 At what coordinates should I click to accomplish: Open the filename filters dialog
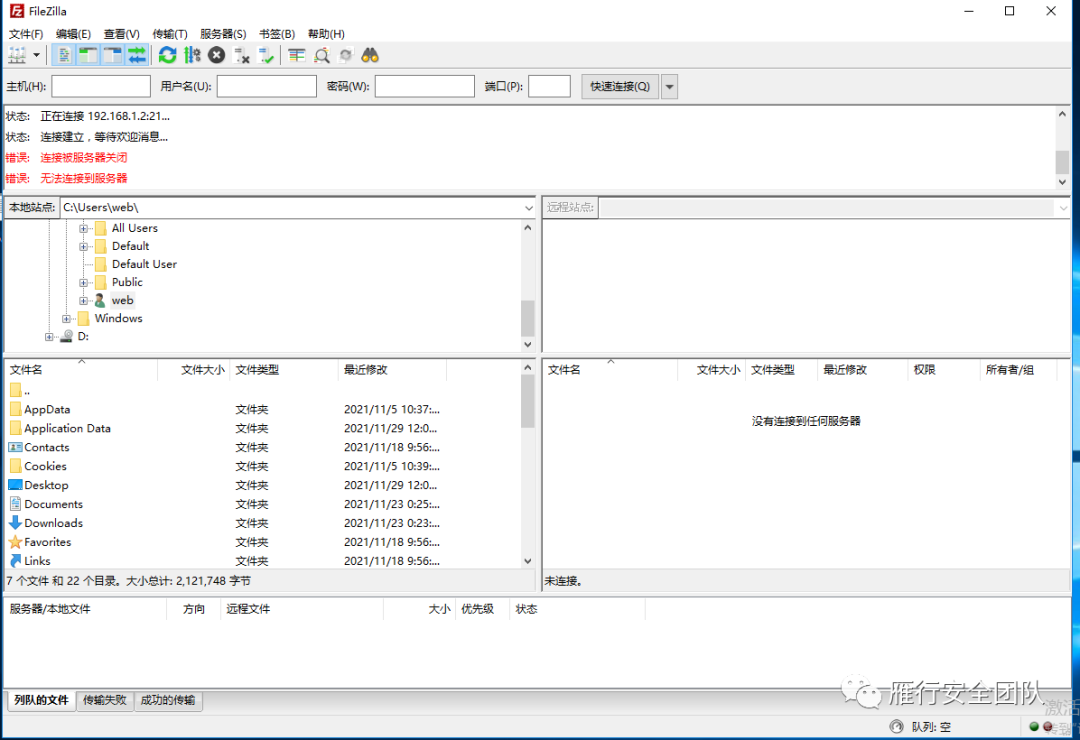pyautogui.click(x=297, y=55)
